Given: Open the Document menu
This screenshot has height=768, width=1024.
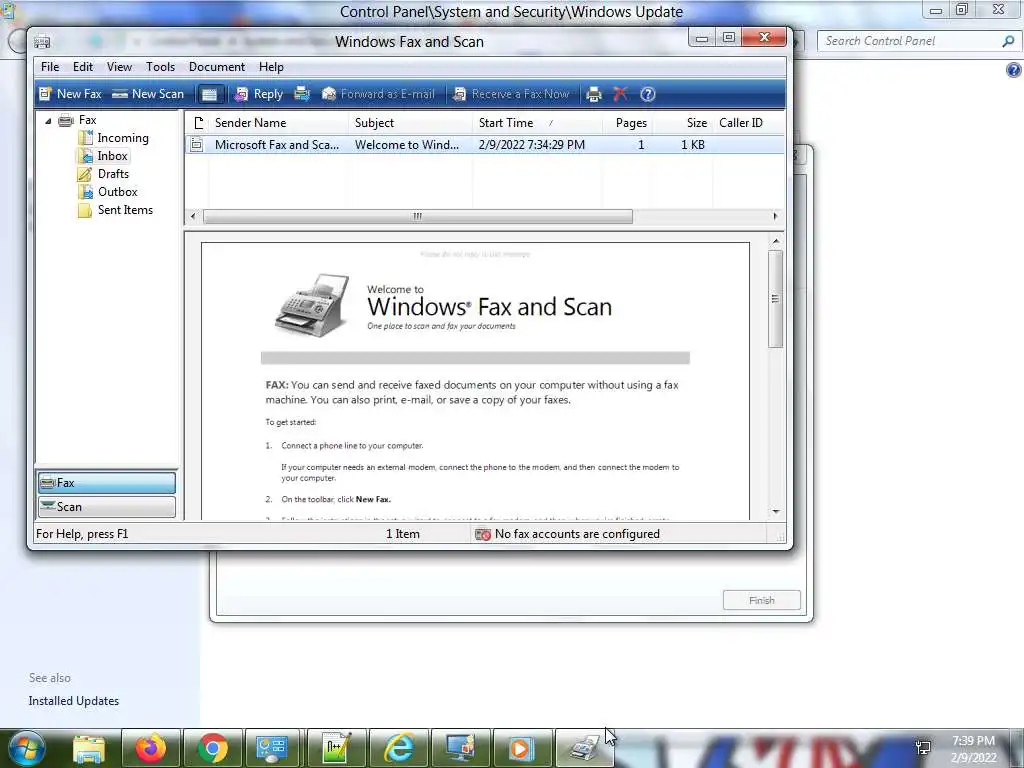Looking at the screenshot, I should (217, 67).
